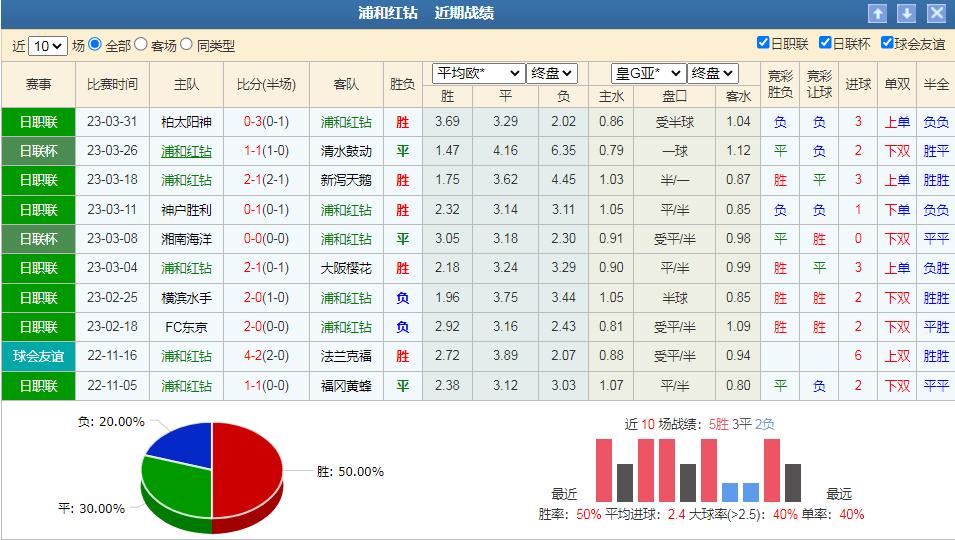This screenshot has height=540, width=955.
Task: Open the 法兰克福 team link
Action: pos(346,356)
